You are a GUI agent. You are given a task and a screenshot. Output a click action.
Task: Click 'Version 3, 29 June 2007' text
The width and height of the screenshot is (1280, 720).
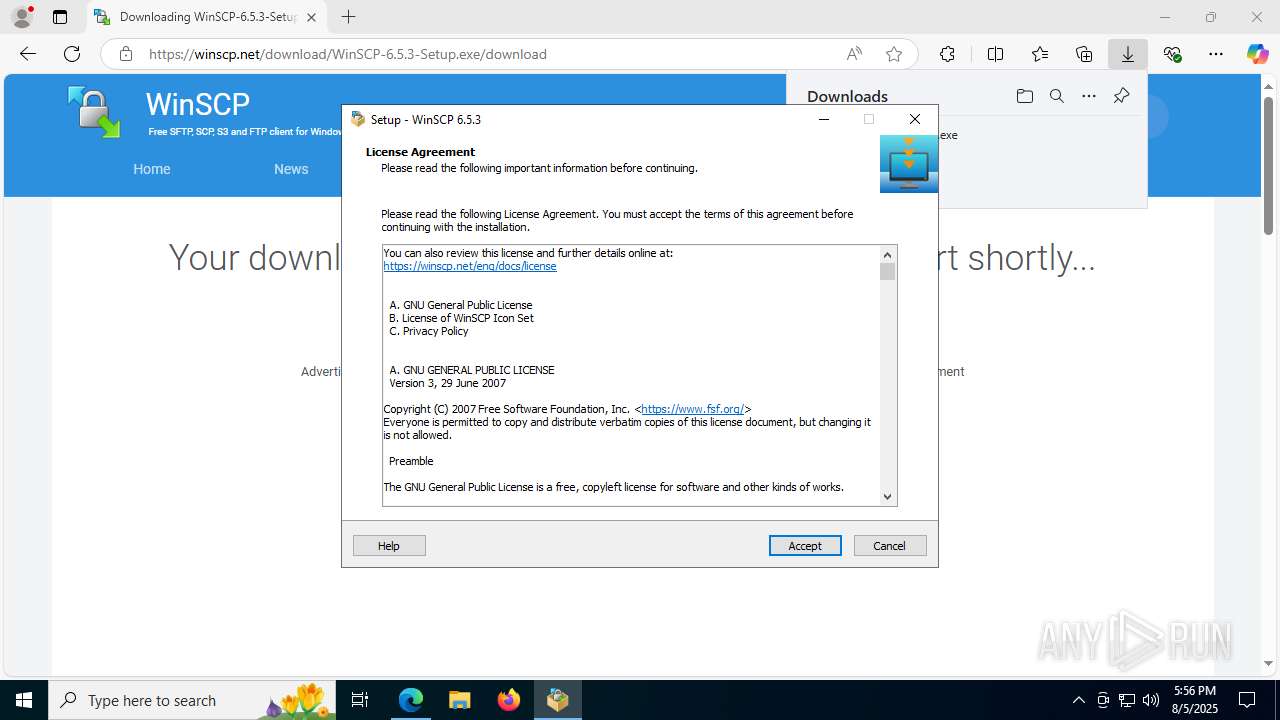click(x=448, y=383)
